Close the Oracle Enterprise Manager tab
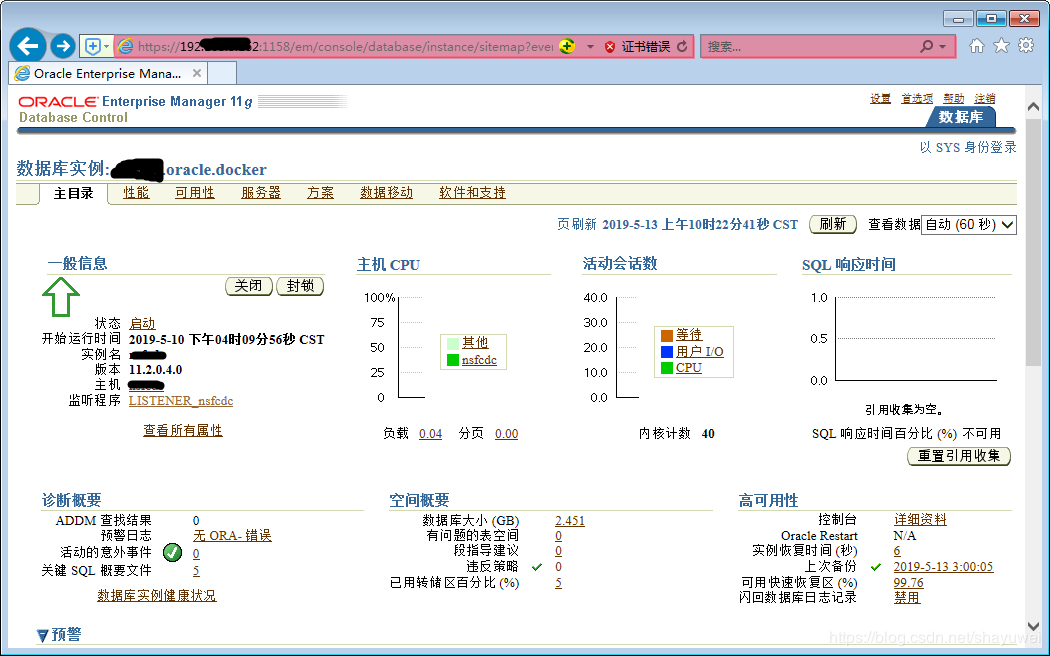This screenshot has width=1050, height=656. [x=197, y=73]
